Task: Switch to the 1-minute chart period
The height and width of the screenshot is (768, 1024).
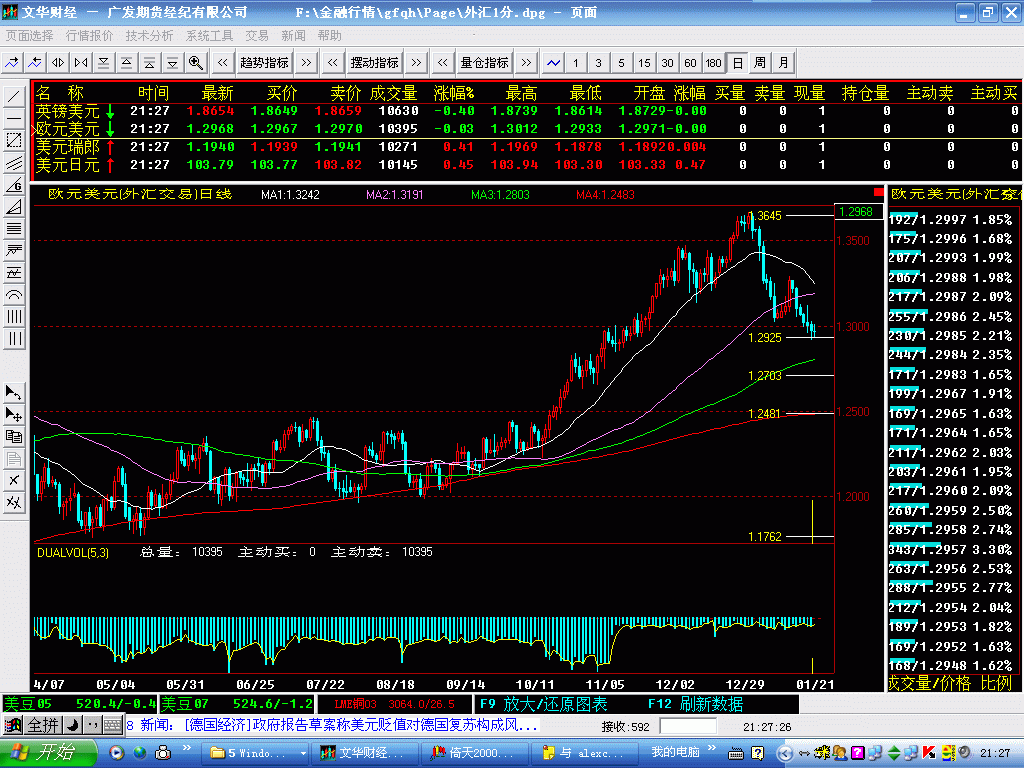Action: pos(575,63)
